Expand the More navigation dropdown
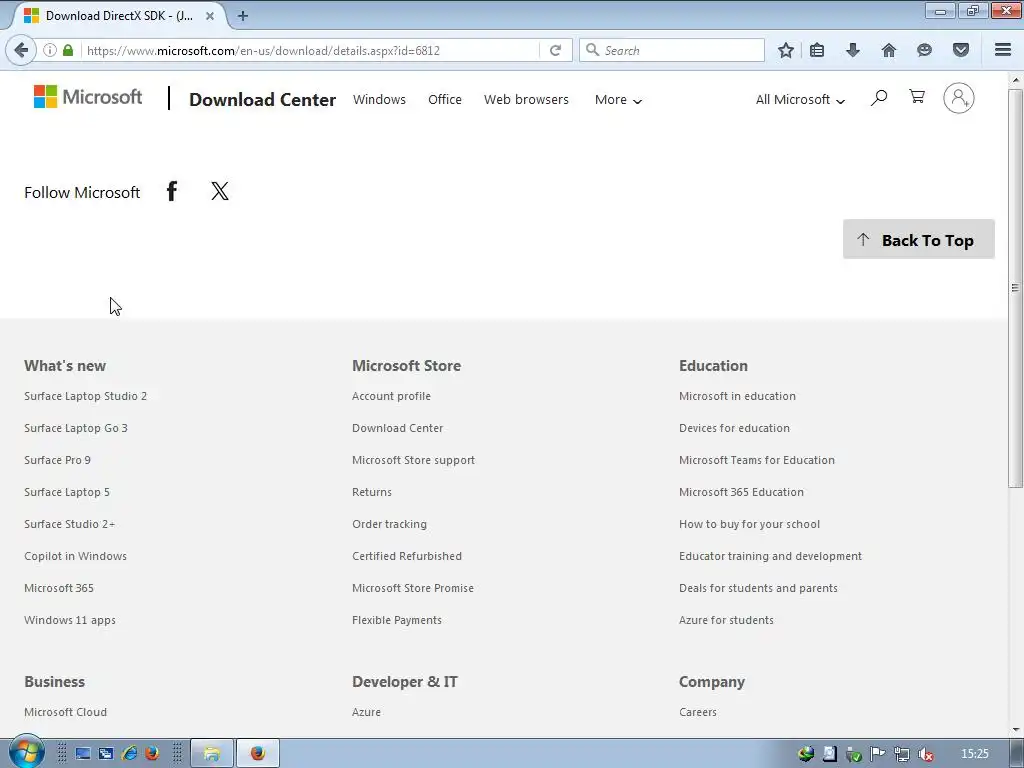This screenshot has height=768, width=1024. point(618,100)
